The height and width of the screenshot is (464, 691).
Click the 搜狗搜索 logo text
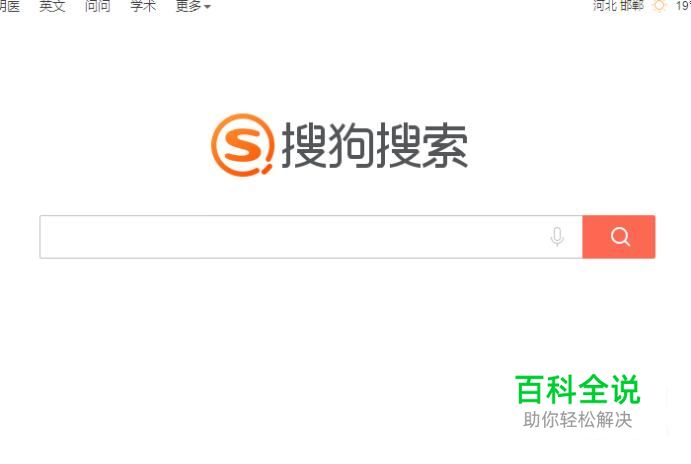click(x=375, y=145)
